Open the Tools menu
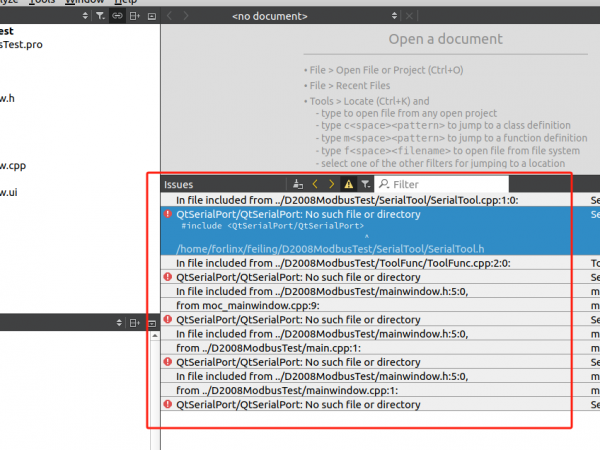The width and height of the screenshot is (600, 450). click(x=43, y=2)
